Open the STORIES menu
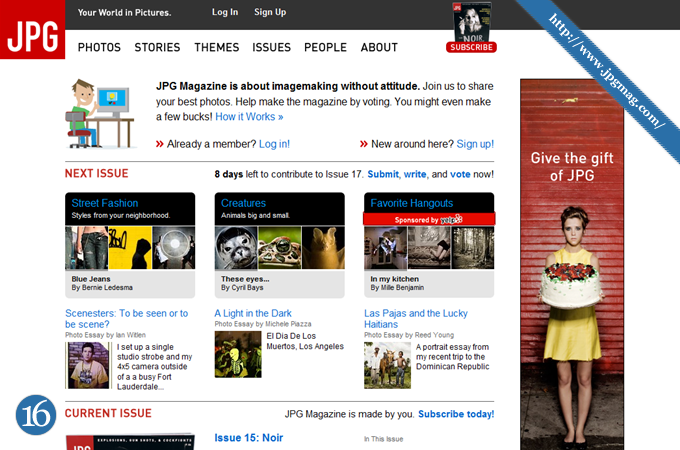The image size is (680, 450). click(157, 47)
